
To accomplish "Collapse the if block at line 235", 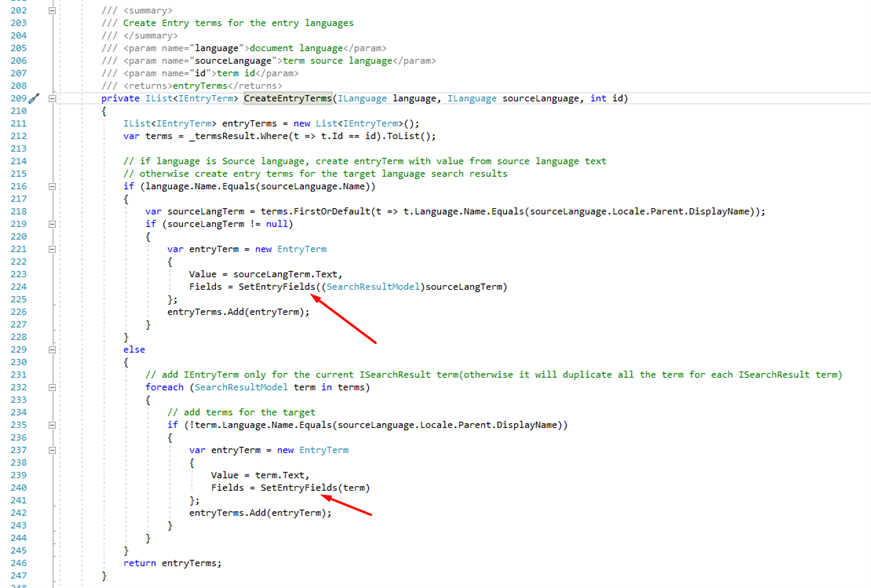I will point(52,425).
